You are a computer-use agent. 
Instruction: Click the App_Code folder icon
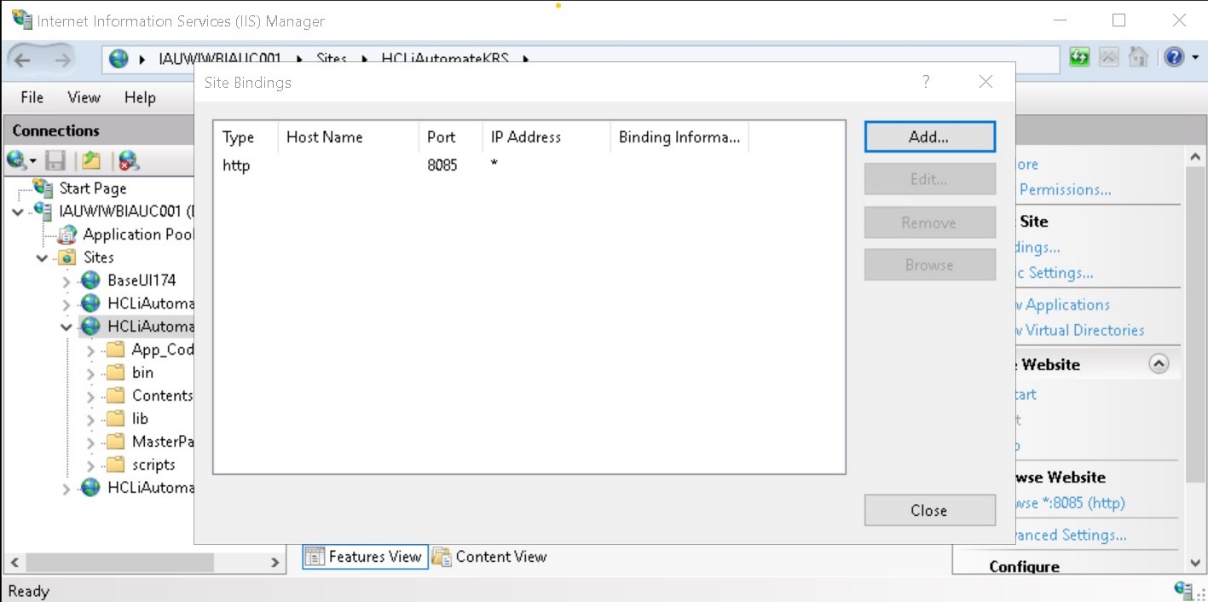[115, 350]
